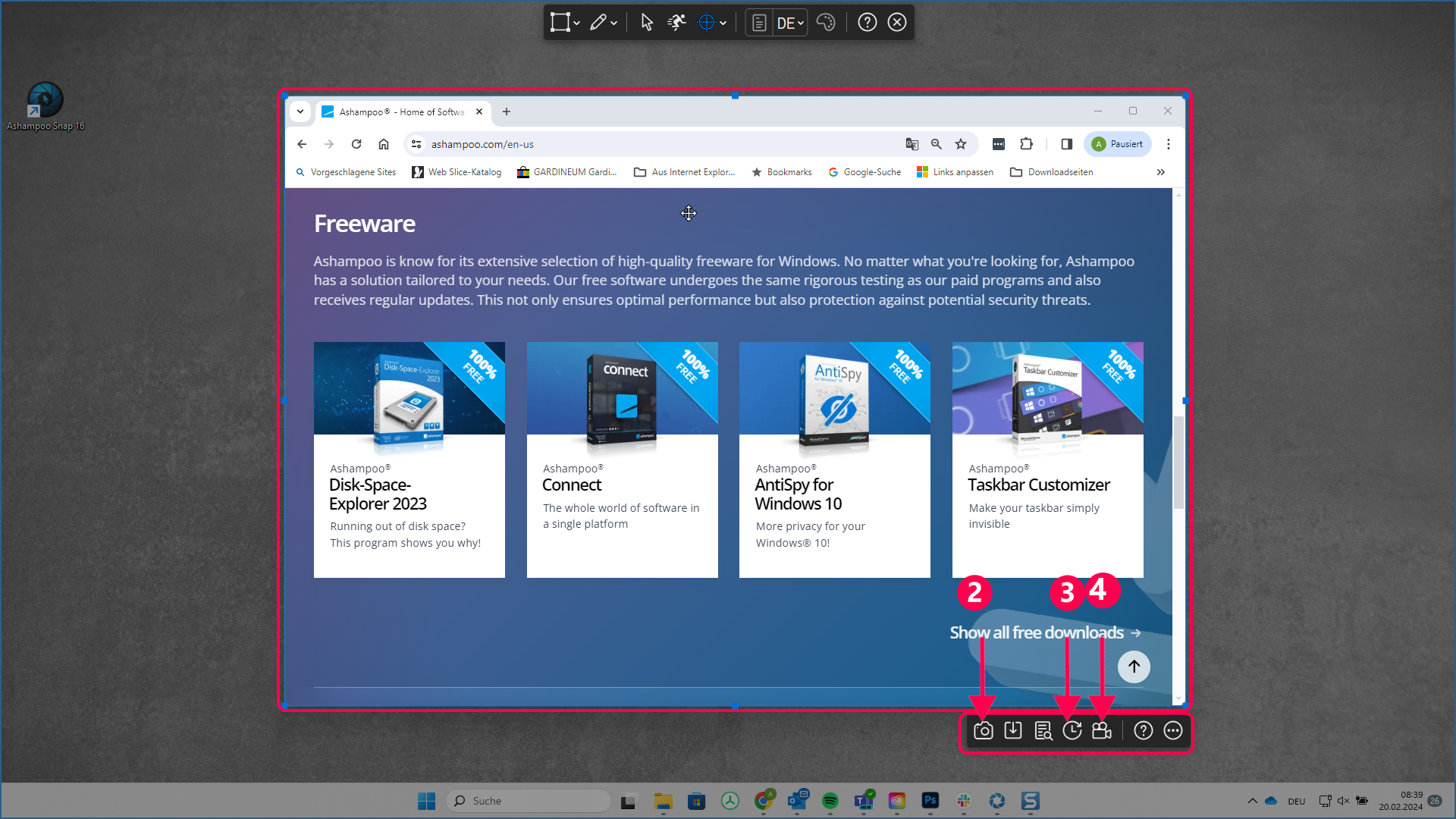Toggle mouse cursor capture in Snap toolbar
The height and width of the screenshot is (819, 1456).
[x=646, y=23]
